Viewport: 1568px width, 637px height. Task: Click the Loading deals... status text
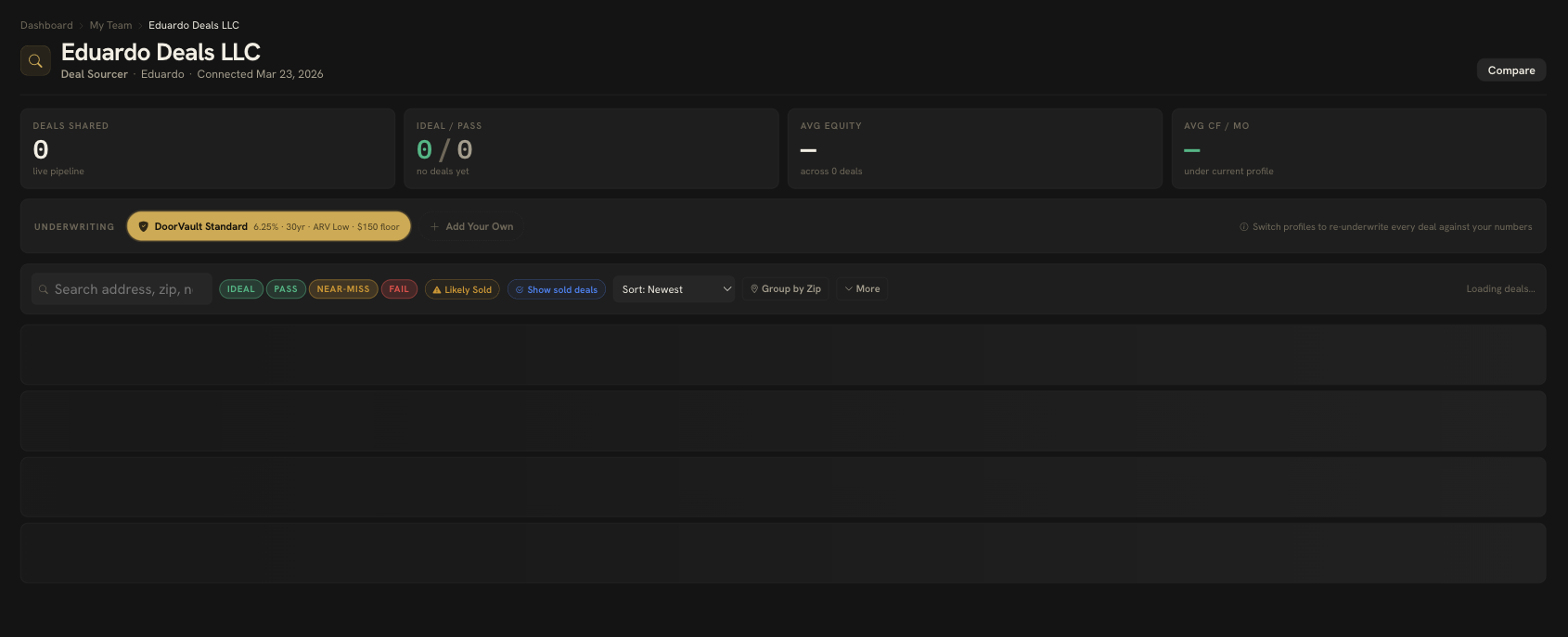tap(1500, 289)
